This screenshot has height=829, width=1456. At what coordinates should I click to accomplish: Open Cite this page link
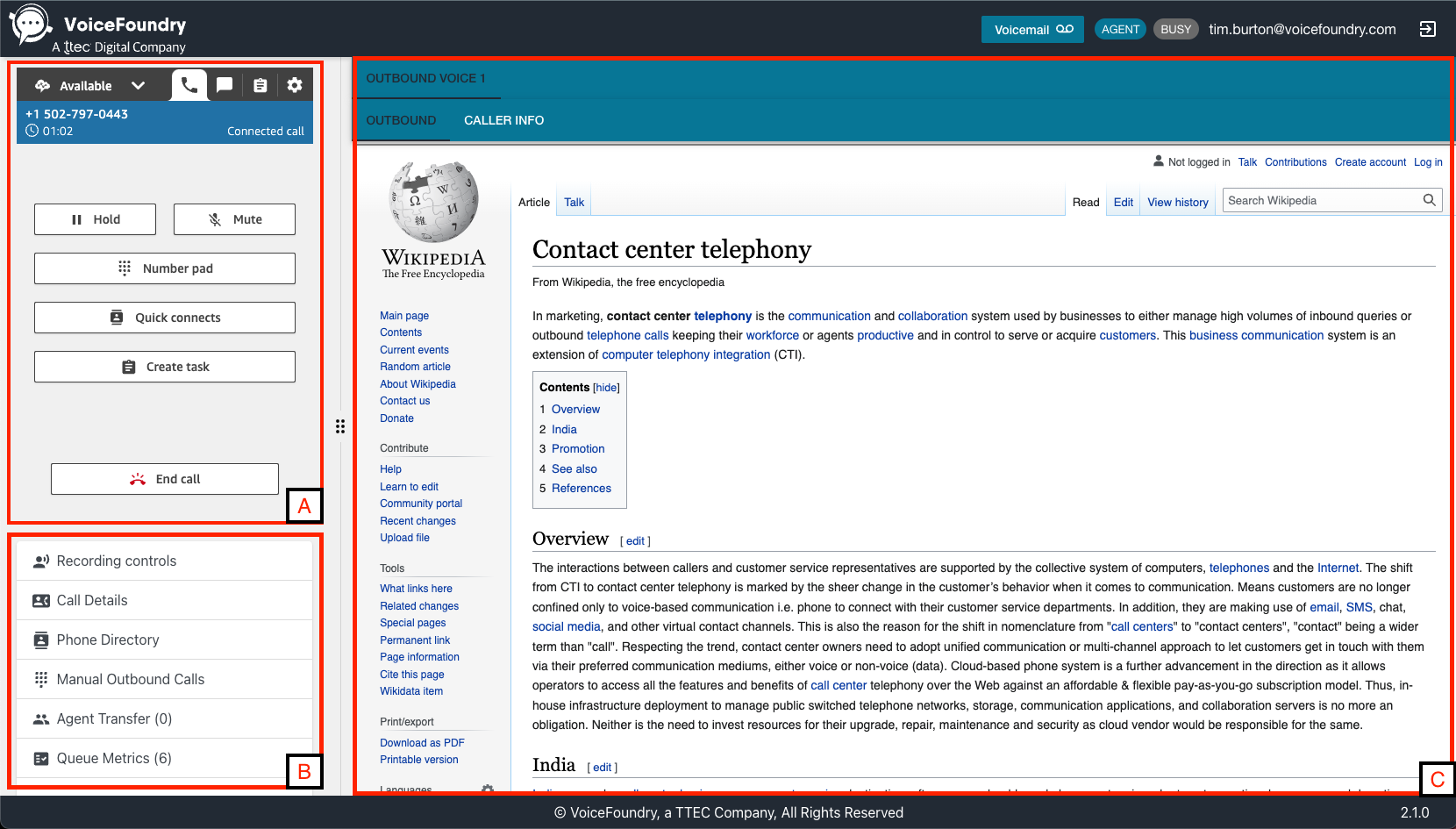(x=411, y=675)
